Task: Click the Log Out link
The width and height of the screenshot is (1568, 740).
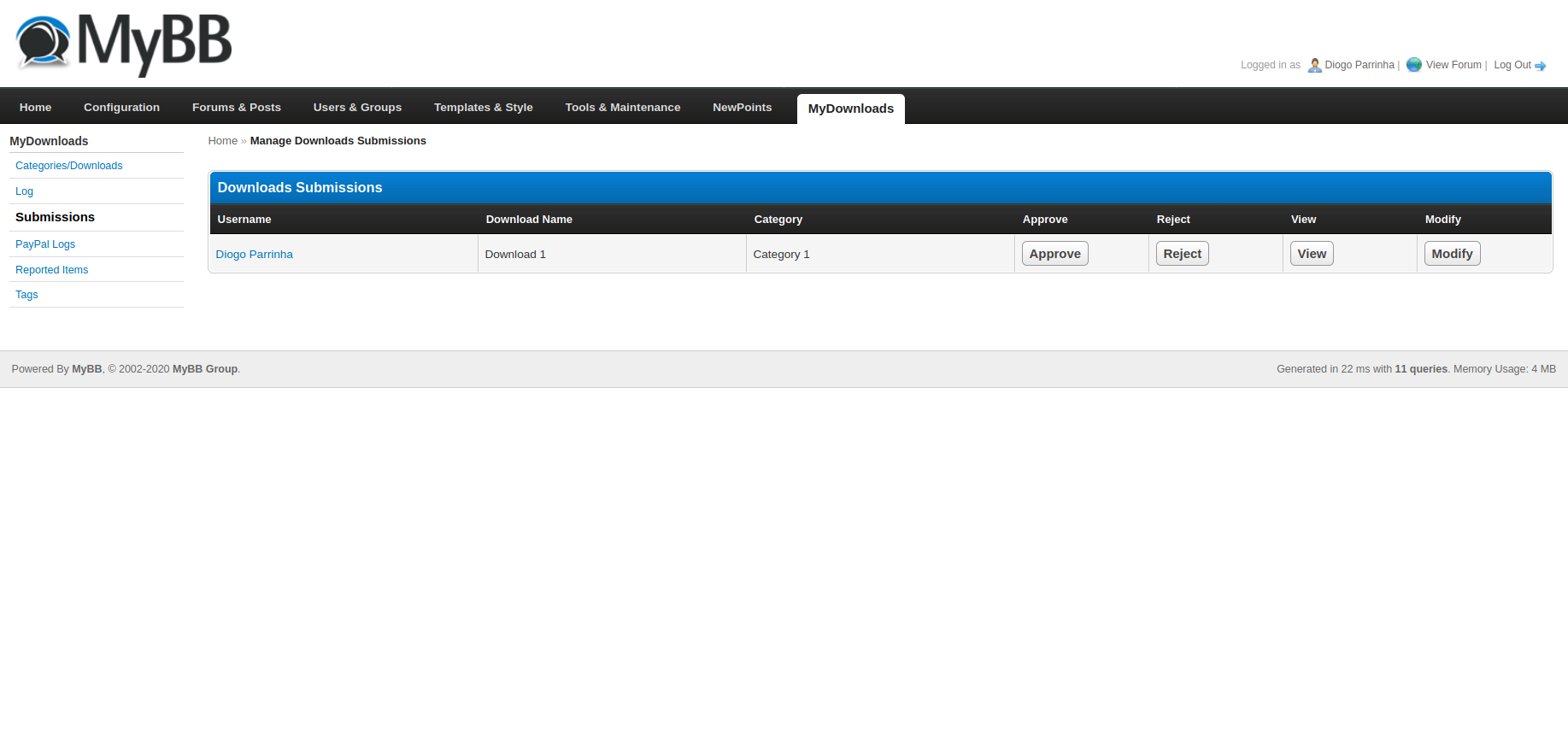Action: [1512, 65]
